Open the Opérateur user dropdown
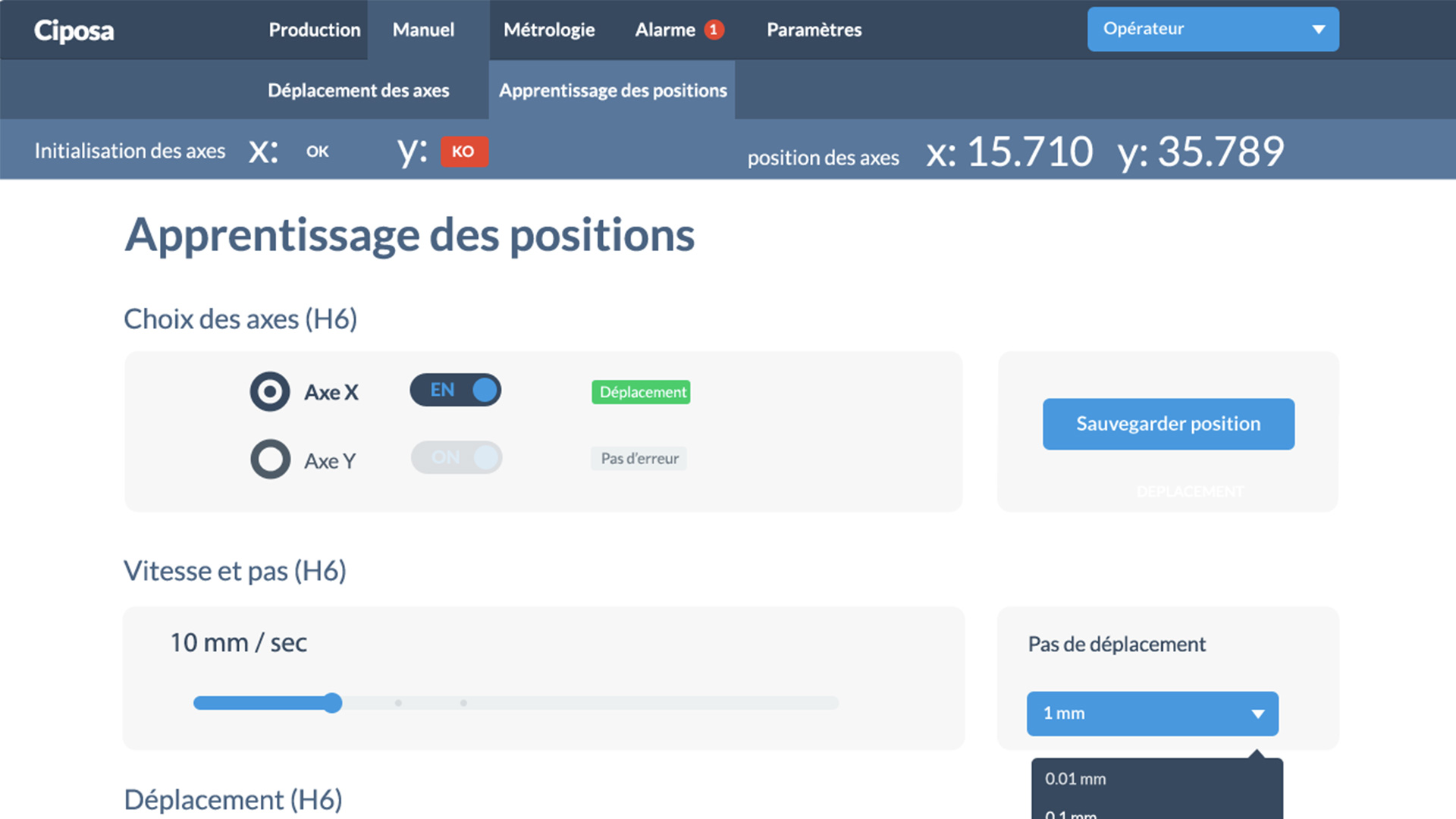Viewport: 1456px width, 819px height. click(1212, 30)
